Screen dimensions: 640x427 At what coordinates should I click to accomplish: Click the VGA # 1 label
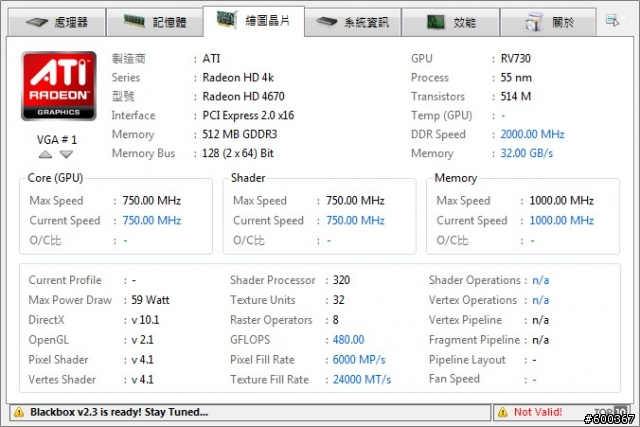pos(57,140)
